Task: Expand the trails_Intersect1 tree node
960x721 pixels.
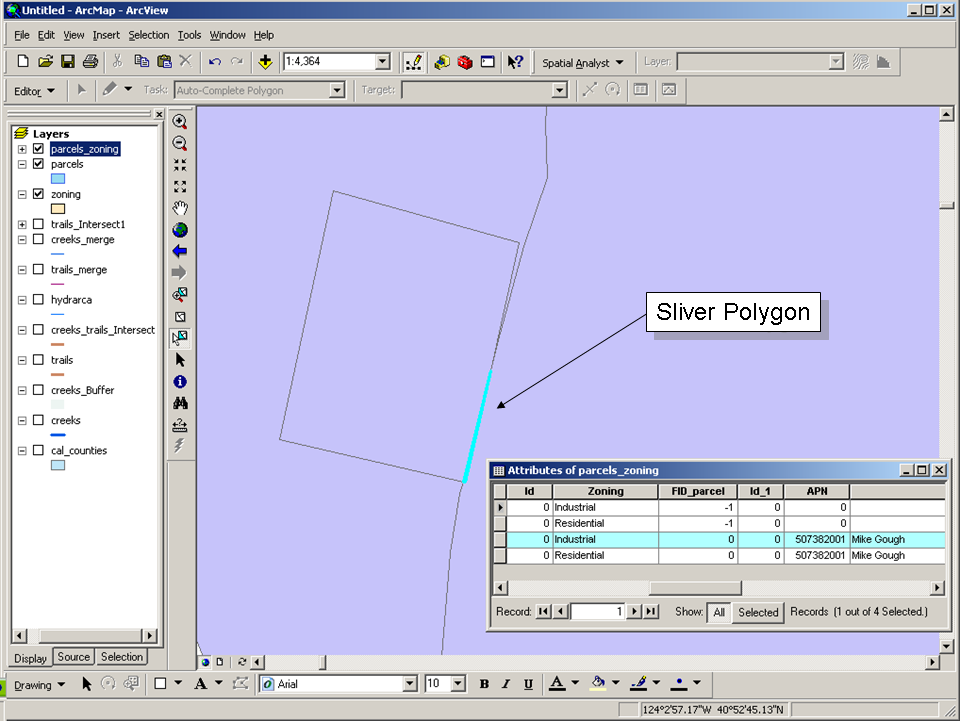Action: coord(22,224)
